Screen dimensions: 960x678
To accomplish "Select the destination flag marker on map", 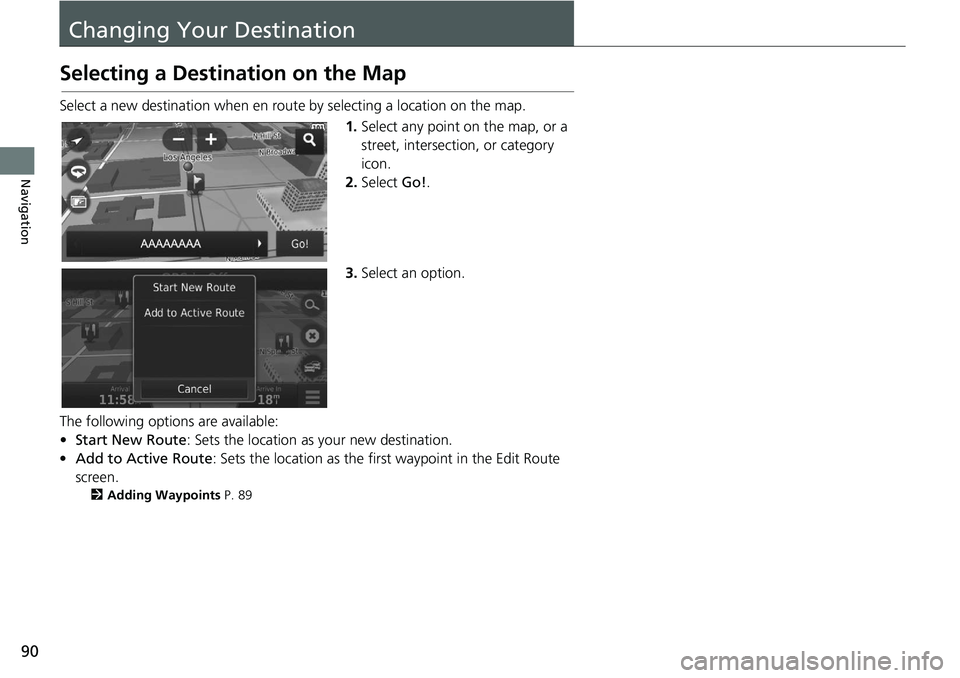I will (197, 183).
